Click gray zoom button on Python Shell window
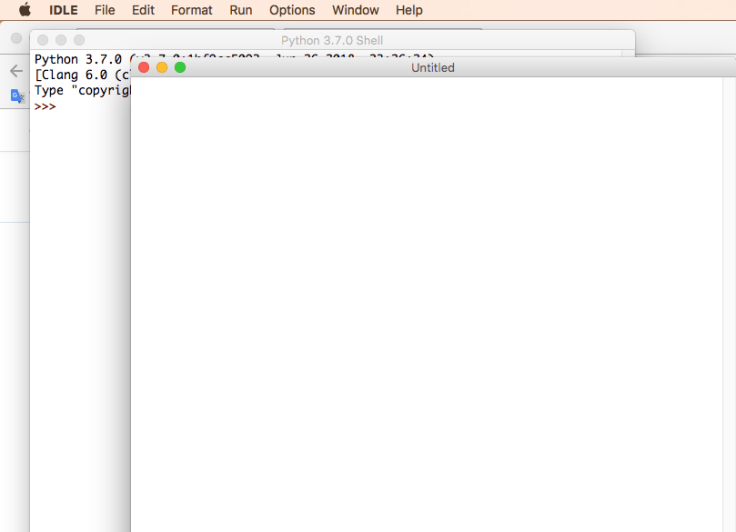Image resolution: width=736 pixels, height=532 pixels. [x=79, y=40]
